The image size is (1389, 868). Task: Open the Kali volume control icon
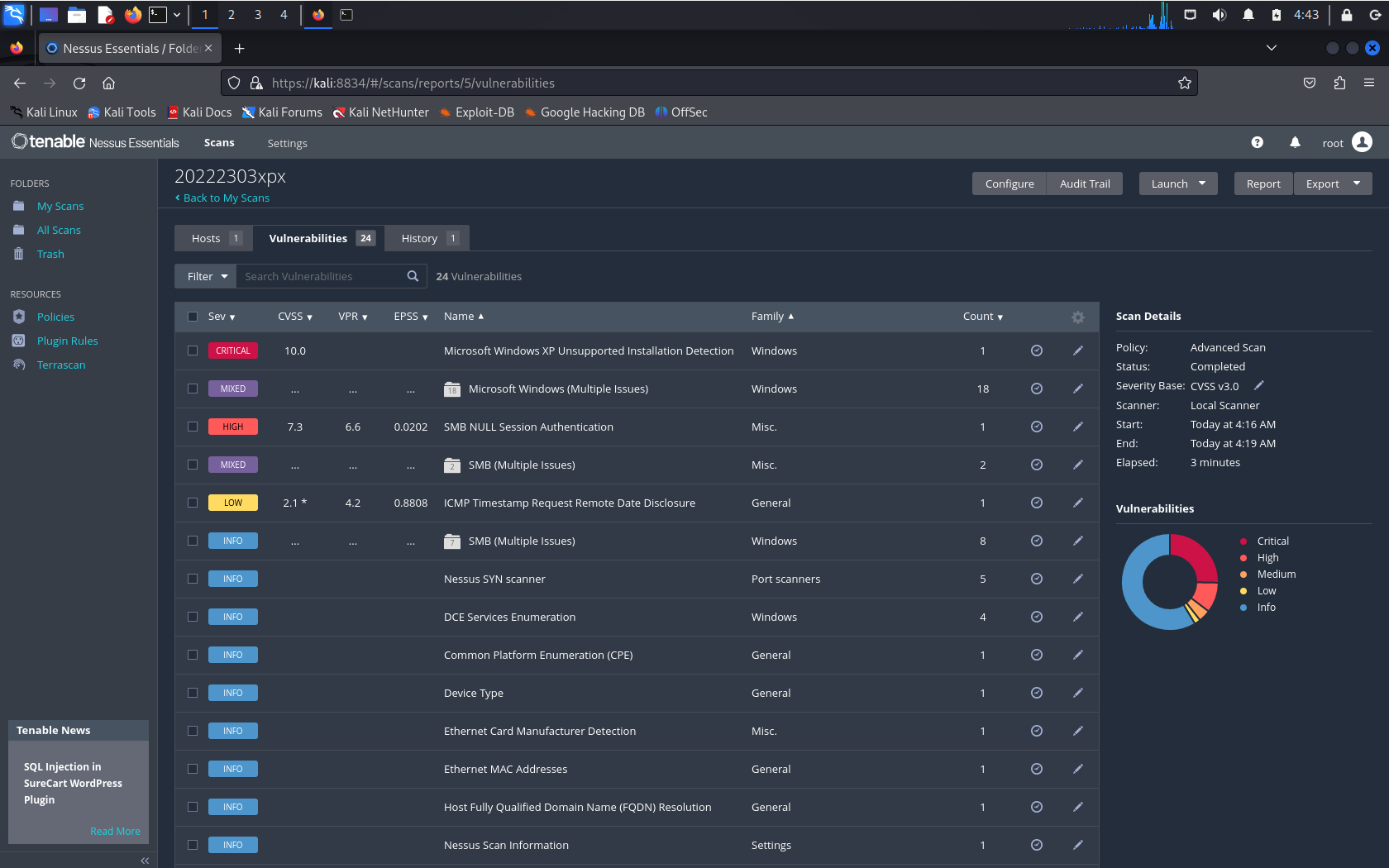(x=1219, y=15)
